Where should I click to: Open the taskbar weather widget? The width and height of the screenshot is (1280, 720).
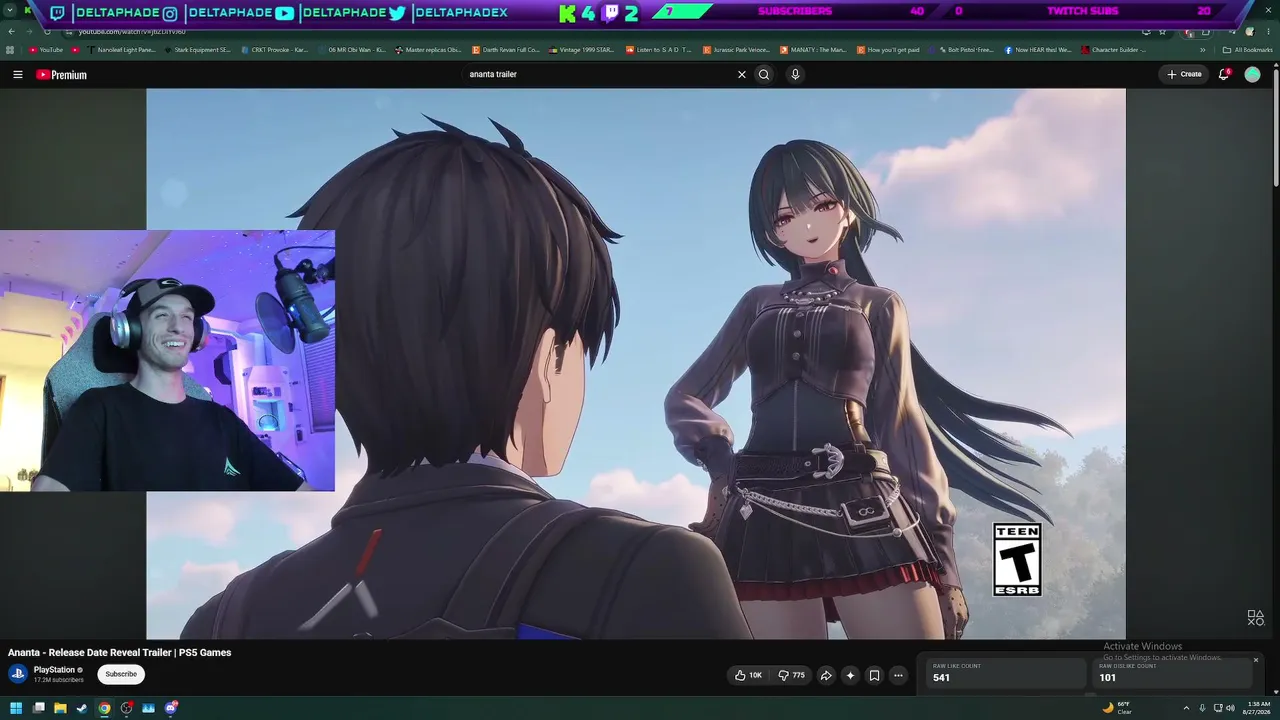coord(1116,708)
